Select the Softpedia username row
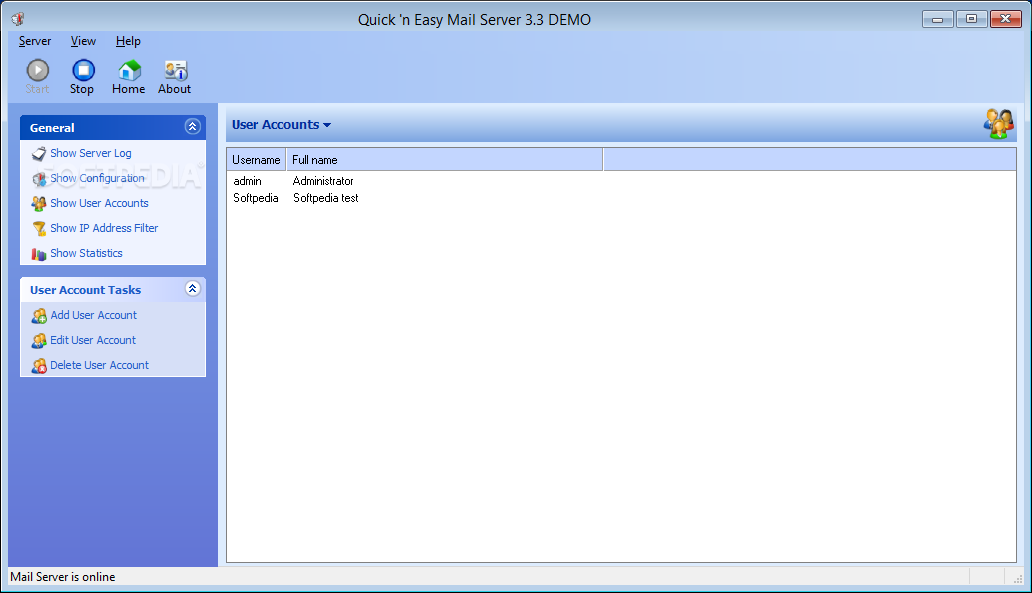 255,198
